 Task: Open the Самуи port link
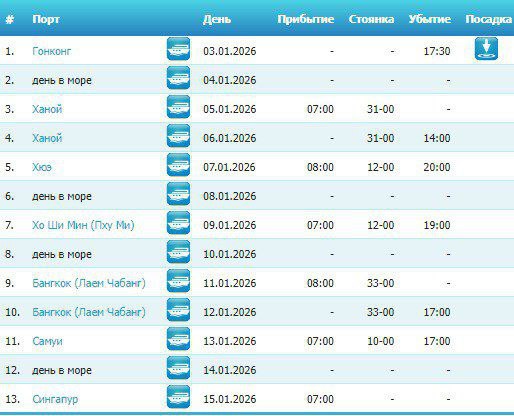[47, 341]
